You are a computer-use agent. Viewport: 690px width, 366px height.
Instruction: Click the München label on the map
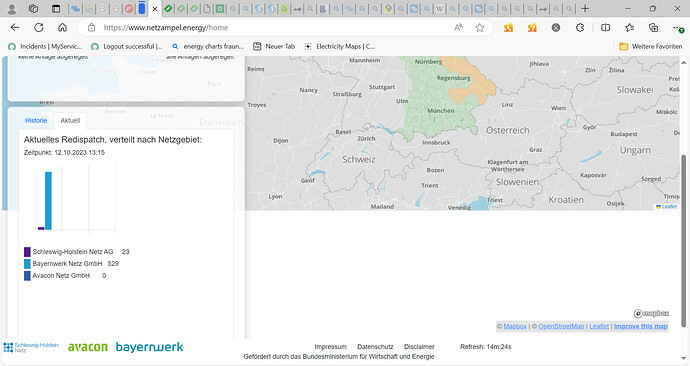[440, 111]
